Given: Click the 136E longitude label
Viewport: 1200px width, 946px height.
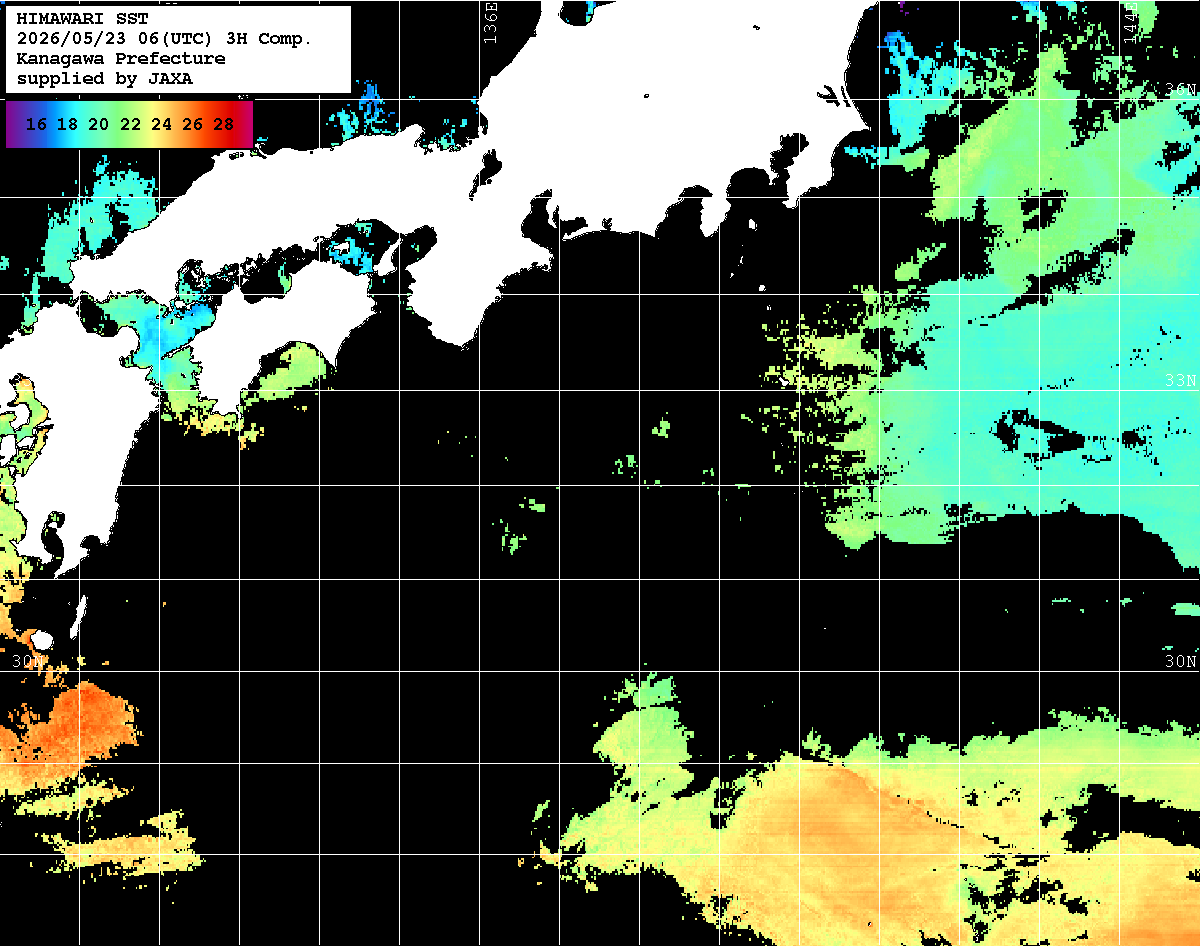Looking at the screenshot, I should tap(489, 22).
